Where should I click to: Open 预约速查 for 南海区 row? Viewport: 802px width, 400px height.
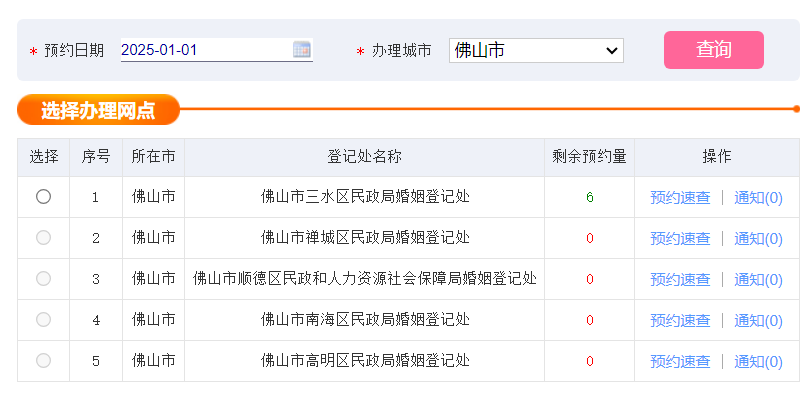(x=680, y=320)
